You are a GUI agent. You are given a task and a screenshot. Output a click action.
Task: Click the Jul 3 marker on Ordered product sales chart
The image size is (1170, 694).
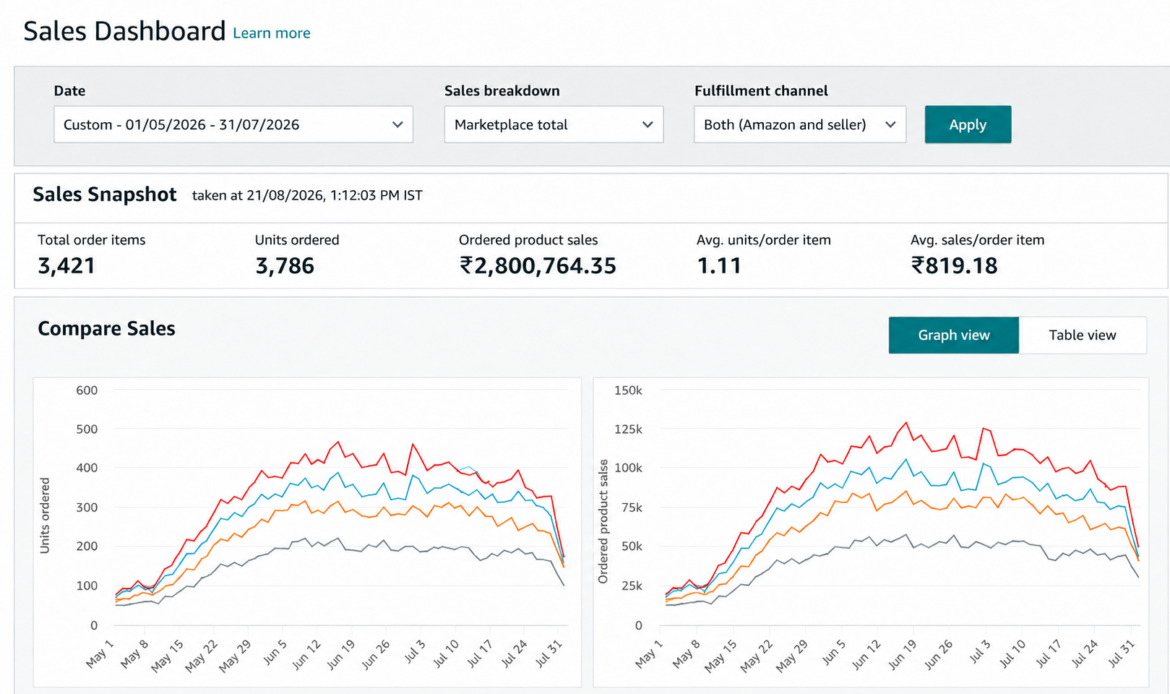click(x=979, y=651)
